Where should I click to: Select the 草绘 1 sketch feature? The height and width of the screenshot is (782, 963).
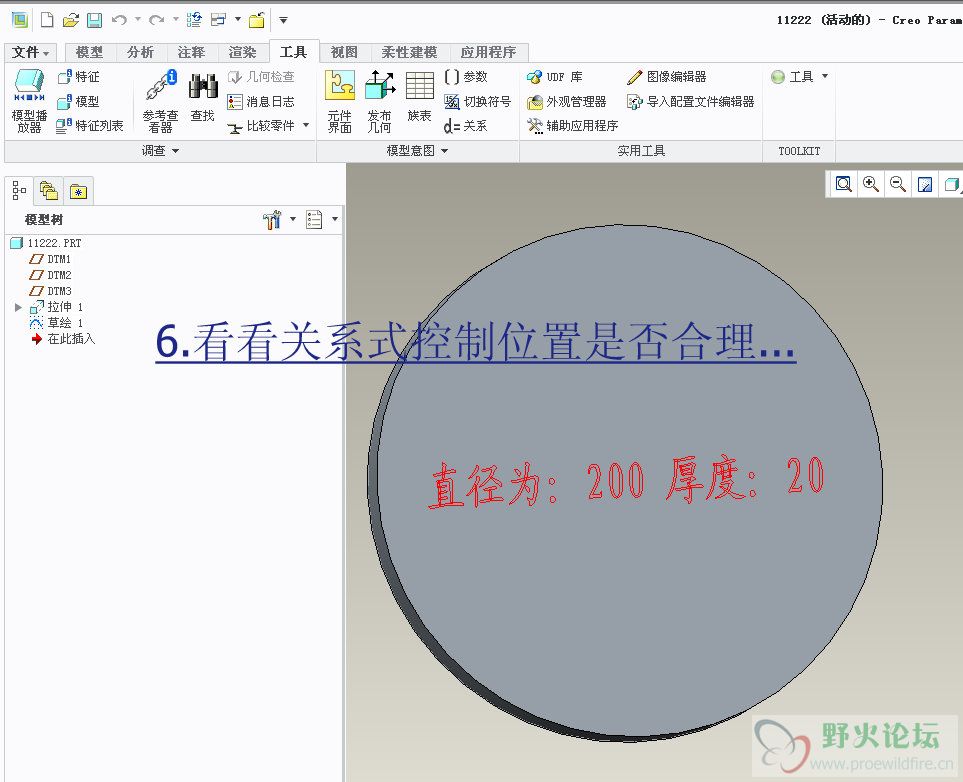56,323
